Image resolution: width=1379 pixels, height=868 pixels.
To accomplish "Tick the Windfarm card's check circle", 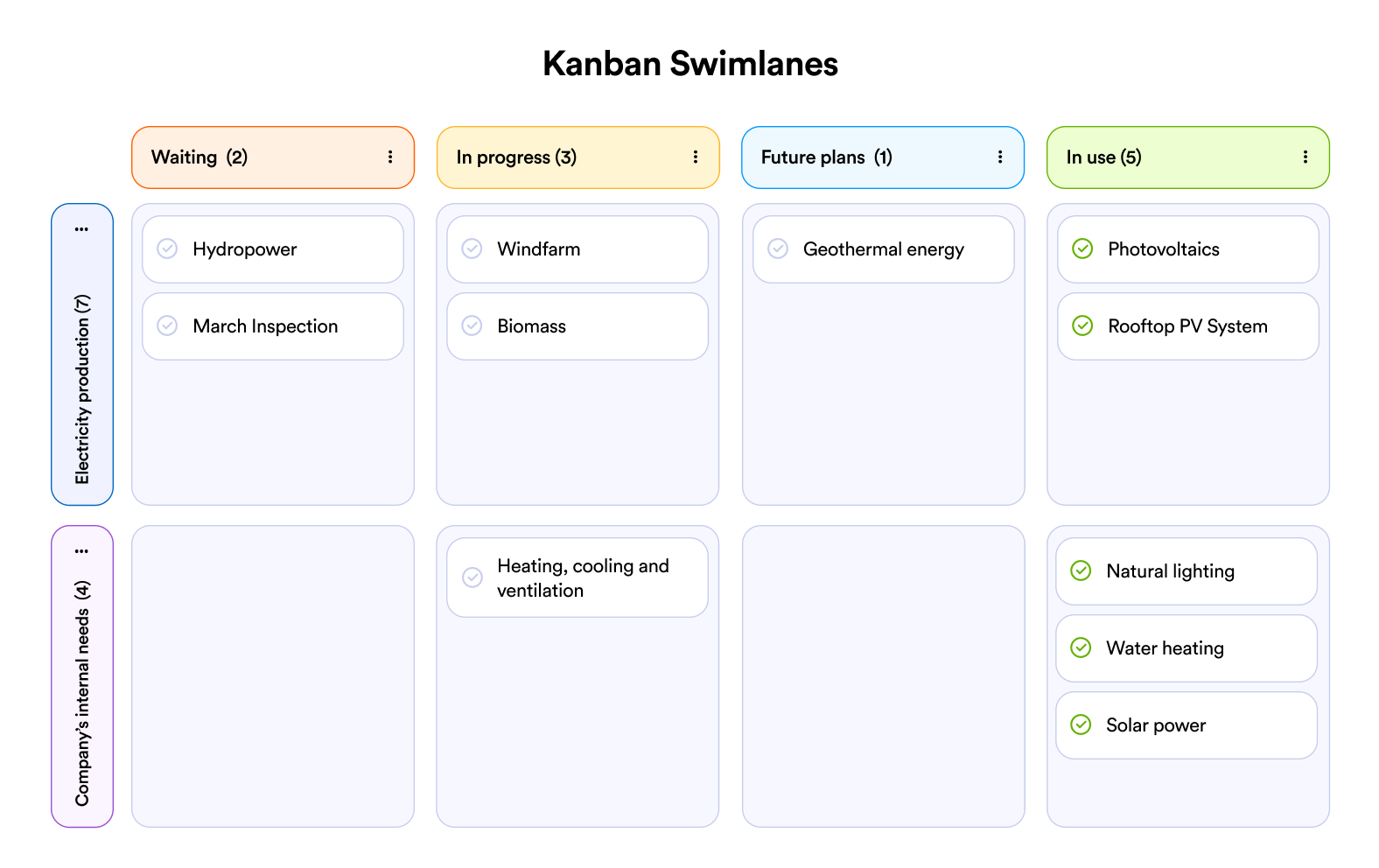I will pos(472,248).
